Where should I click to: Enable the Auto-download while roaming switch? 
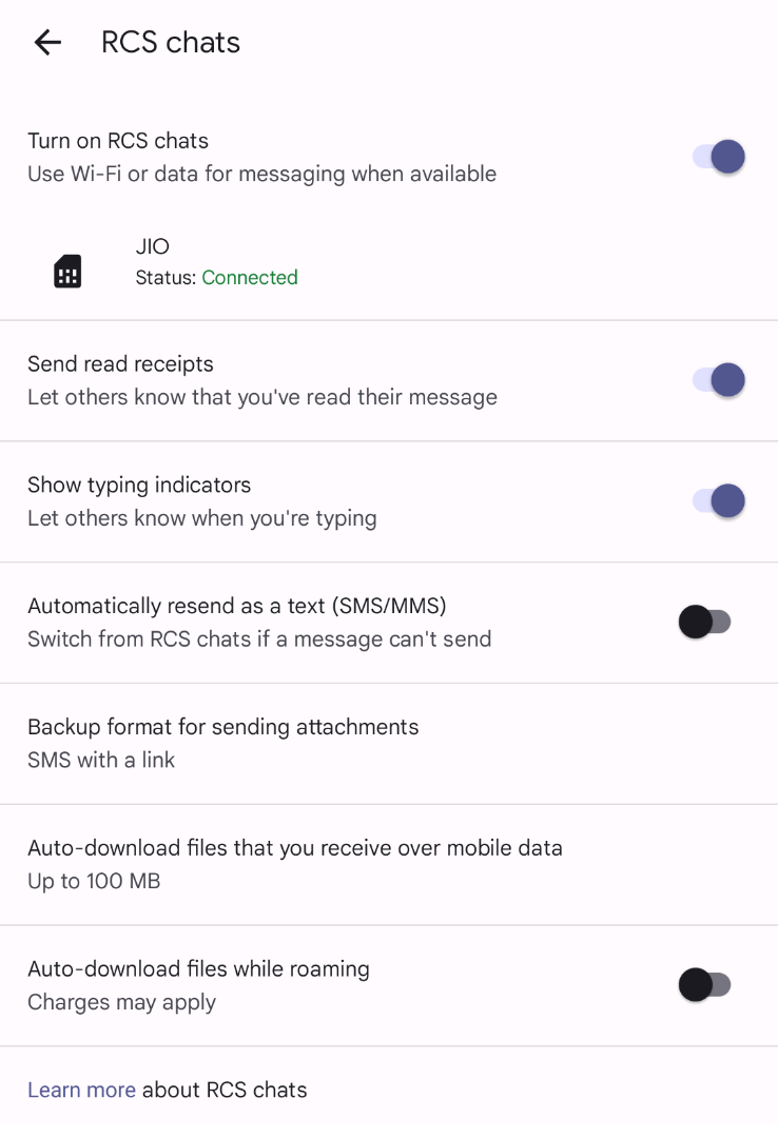pyautogui.click(x=705, y=985)
